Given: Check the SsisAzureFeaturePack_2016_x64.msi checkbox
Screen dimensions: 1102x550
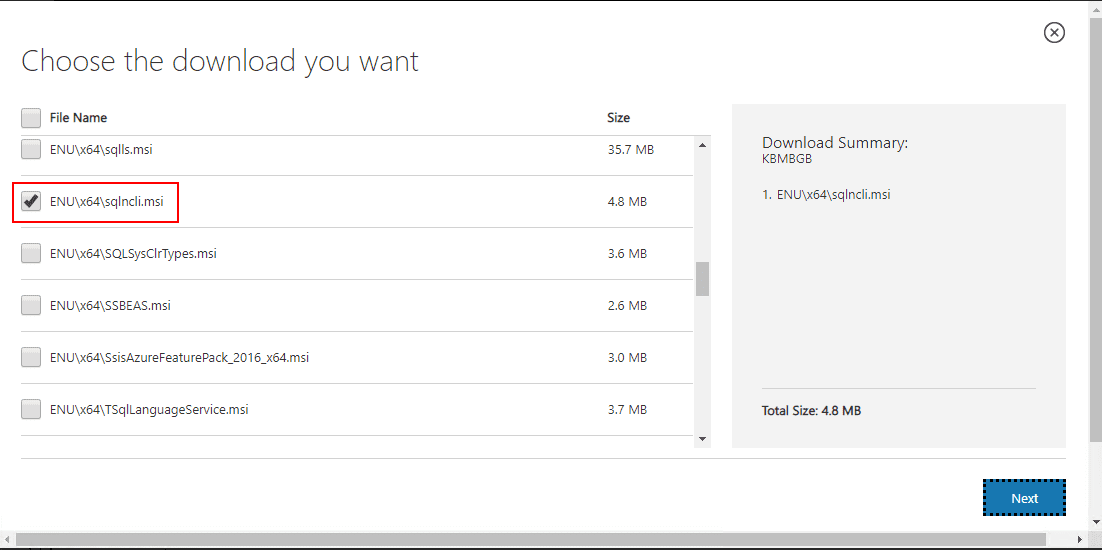Looking at the screenshot, I should pos(31,358).
